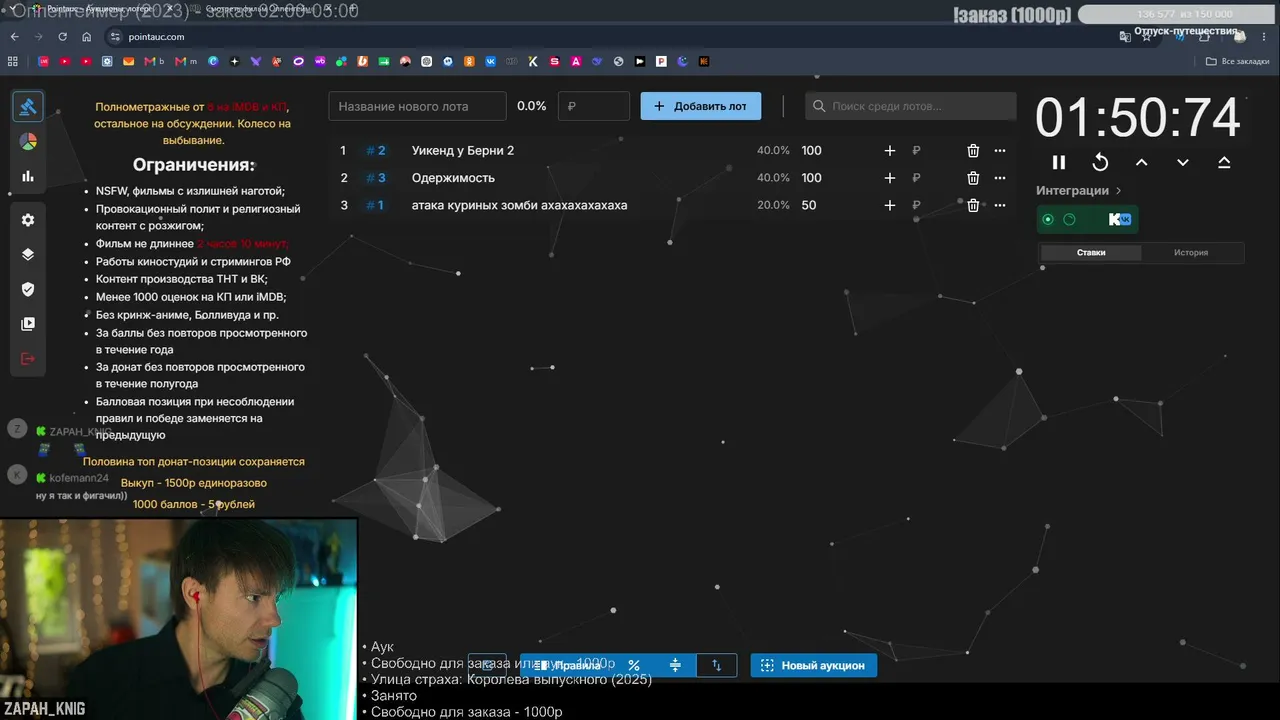Click the timer display 01:50:74
1280x720 pixels.
click(x=1138, y=118)
